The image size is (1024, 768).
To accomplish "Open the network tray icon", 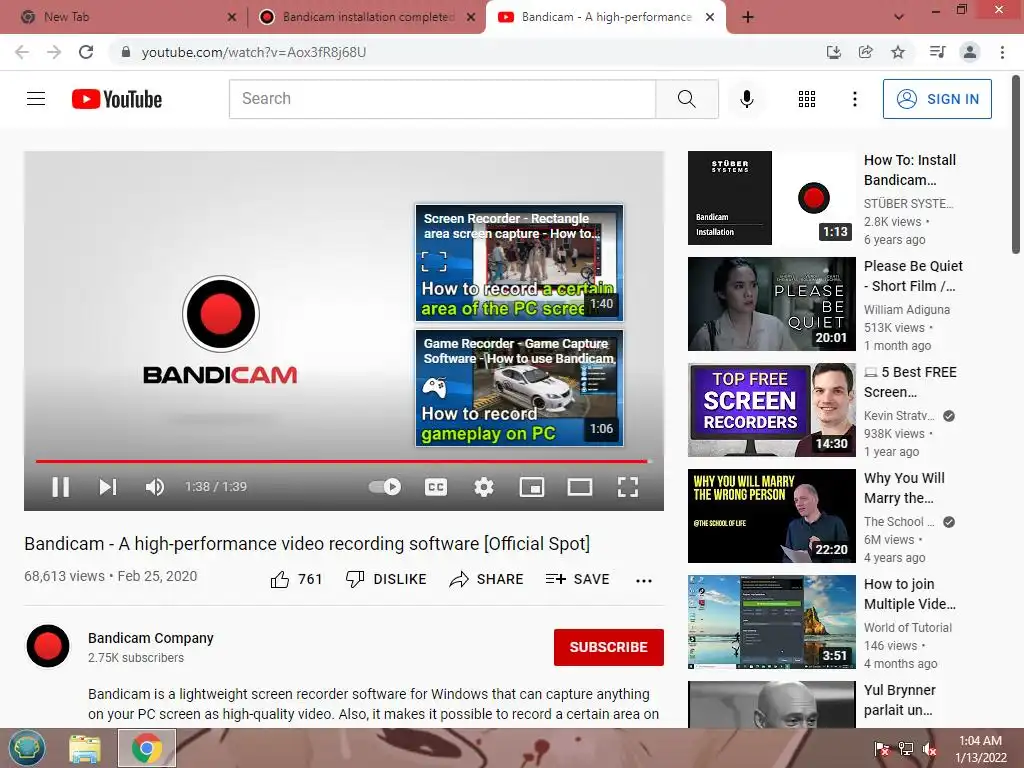I will 906,749.
